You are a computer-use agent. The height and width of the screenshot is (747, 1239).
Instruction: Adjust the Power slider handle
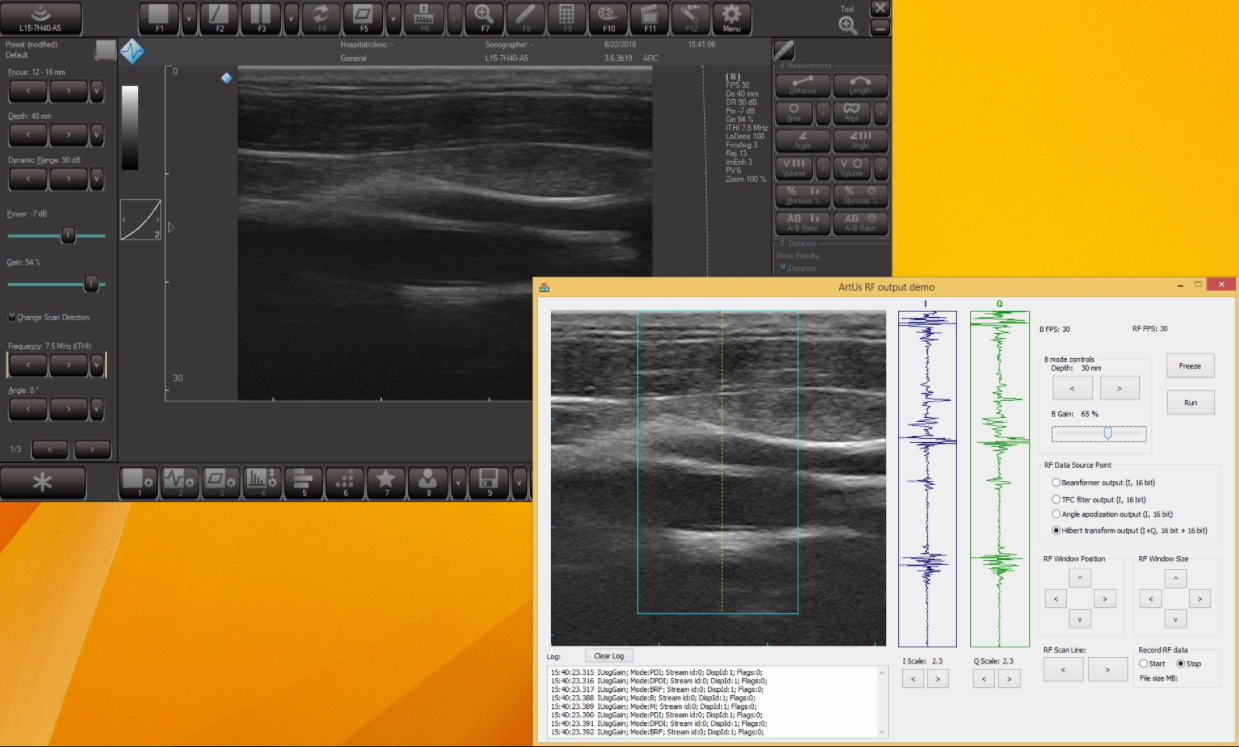tap(68, 235)
